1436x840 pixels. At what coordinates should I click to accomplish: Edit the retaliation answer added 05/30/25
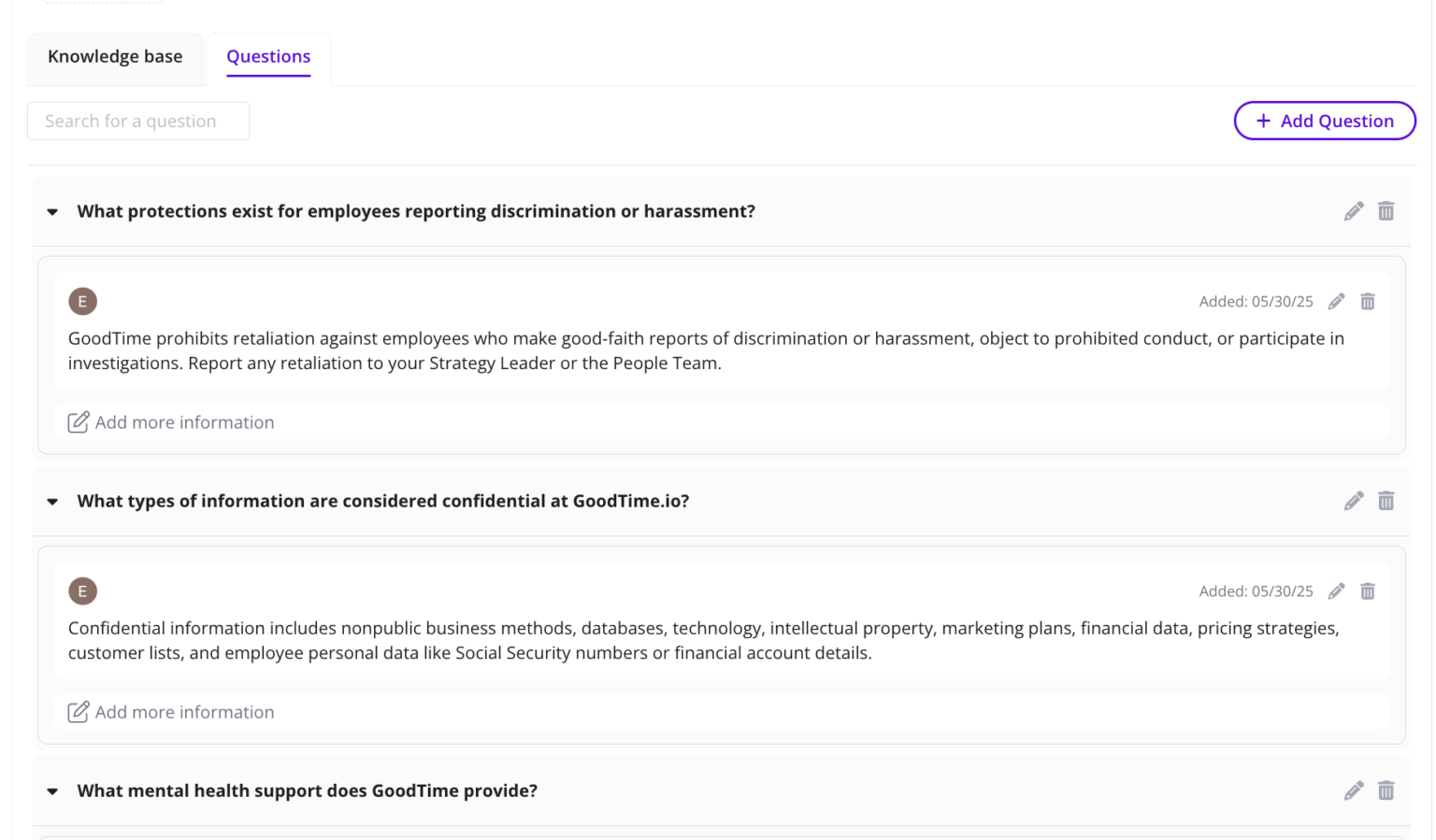1336,301
